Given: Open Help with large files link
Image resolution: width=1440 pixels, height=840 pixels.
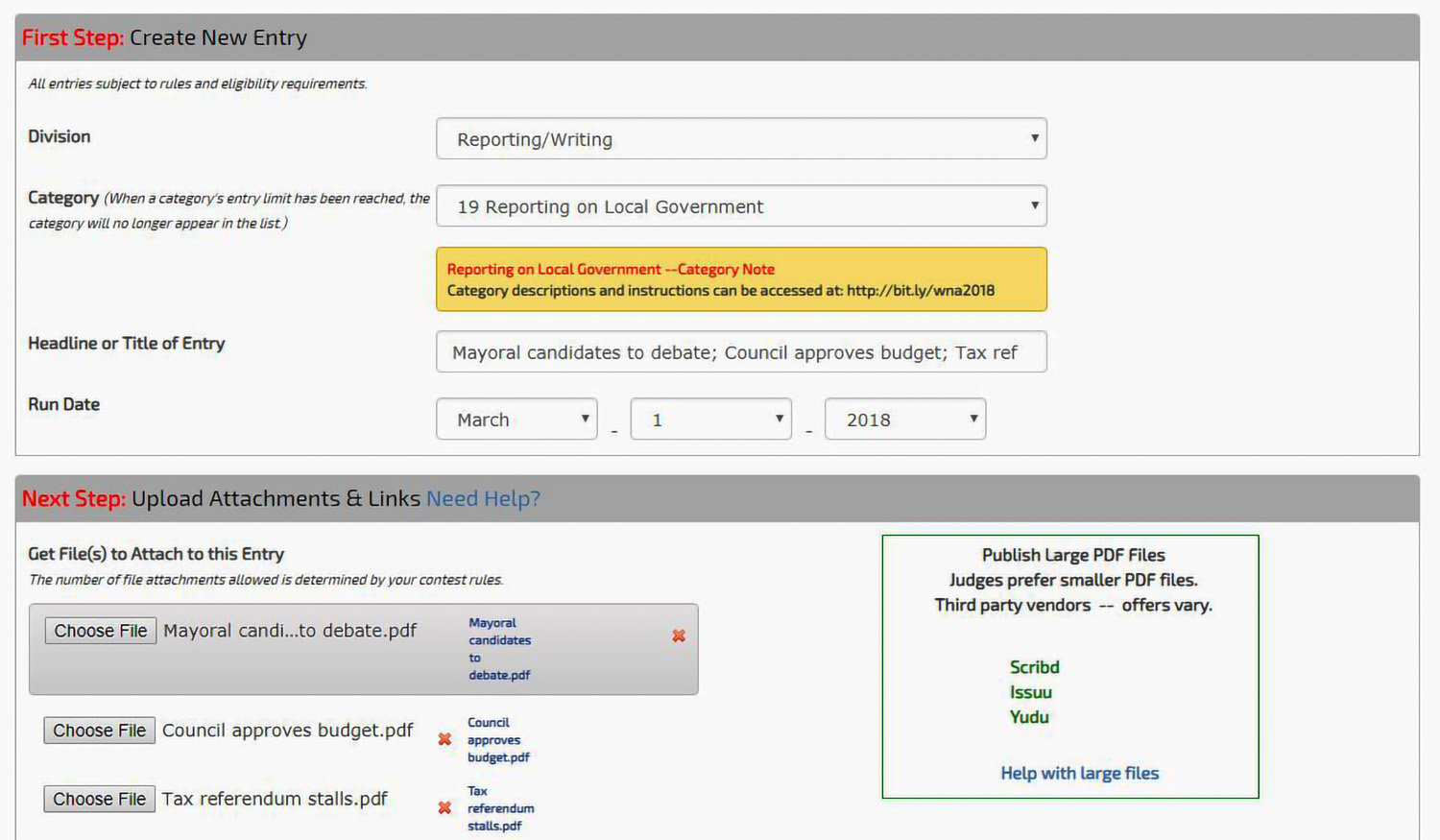Looking at the screenshot, I should pyautogui.click(x=1079, y=773).
